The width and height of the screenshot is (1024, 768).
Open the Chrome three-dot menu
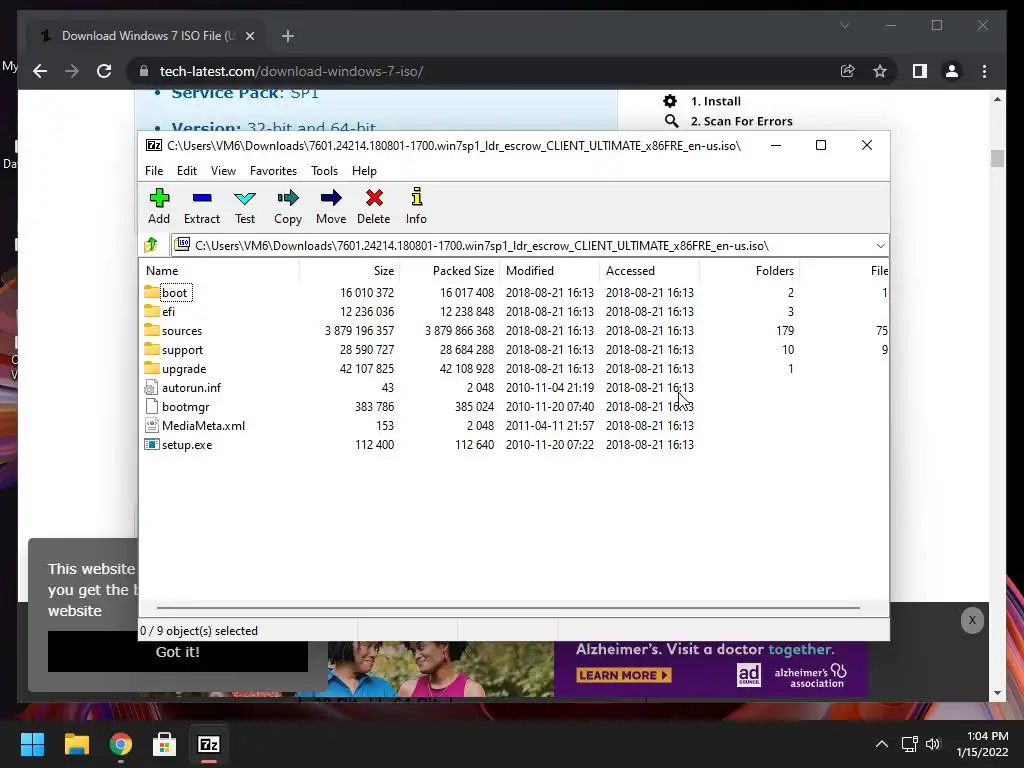click(985, 71)
